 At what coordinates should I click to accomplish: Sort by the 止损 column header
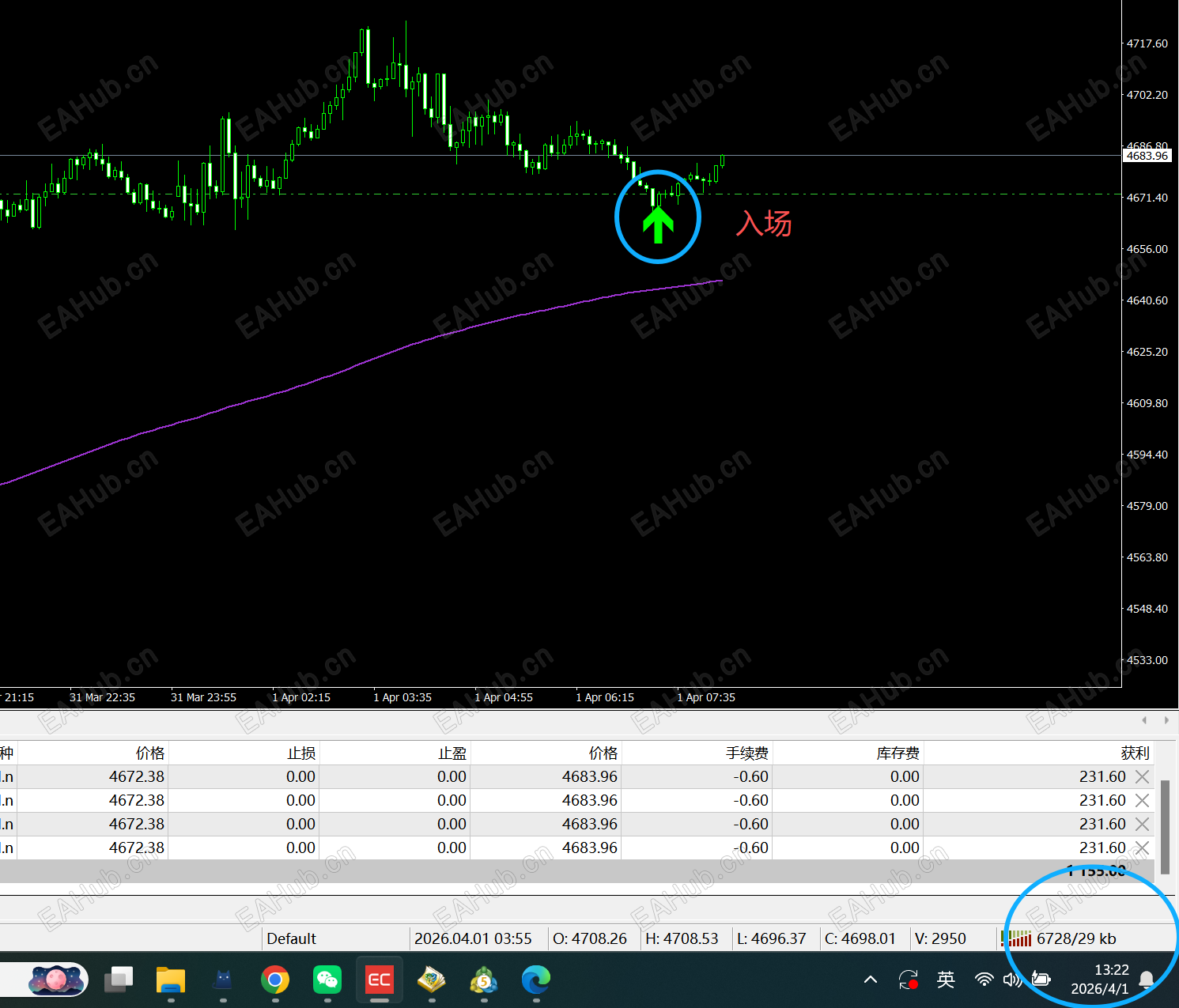point(301,753)
